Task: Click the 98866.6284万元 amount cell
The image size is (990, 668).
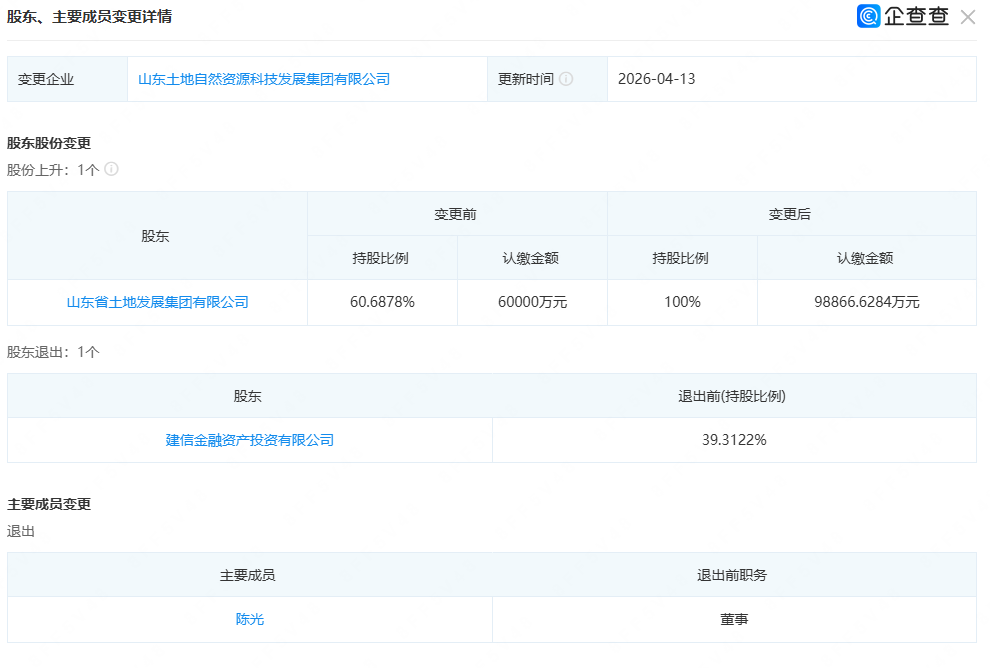Action: [x=866, y=302]
